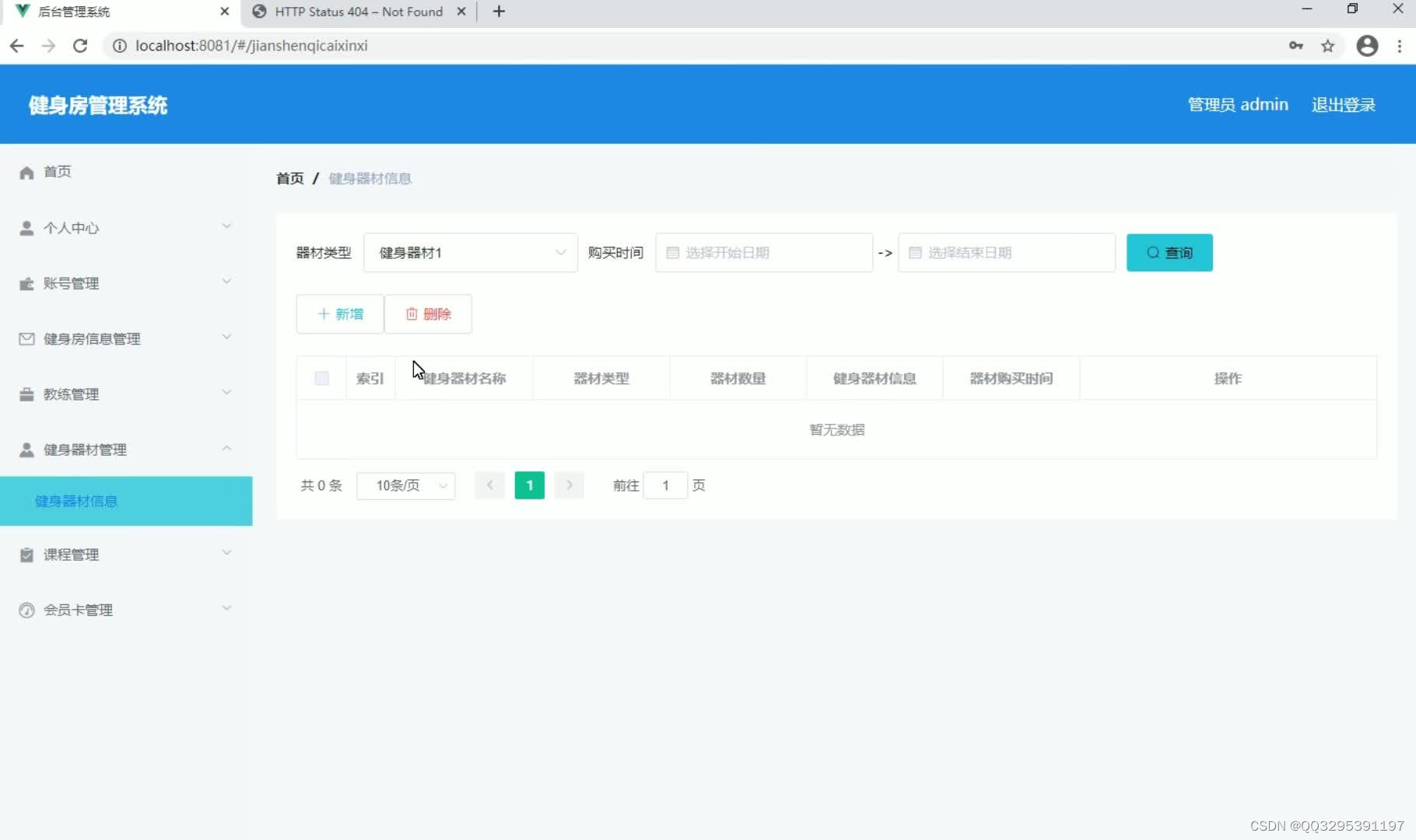Open the 课程管理 menu item
Viewport: 1416px width, 840px height.
pos(126,555)
